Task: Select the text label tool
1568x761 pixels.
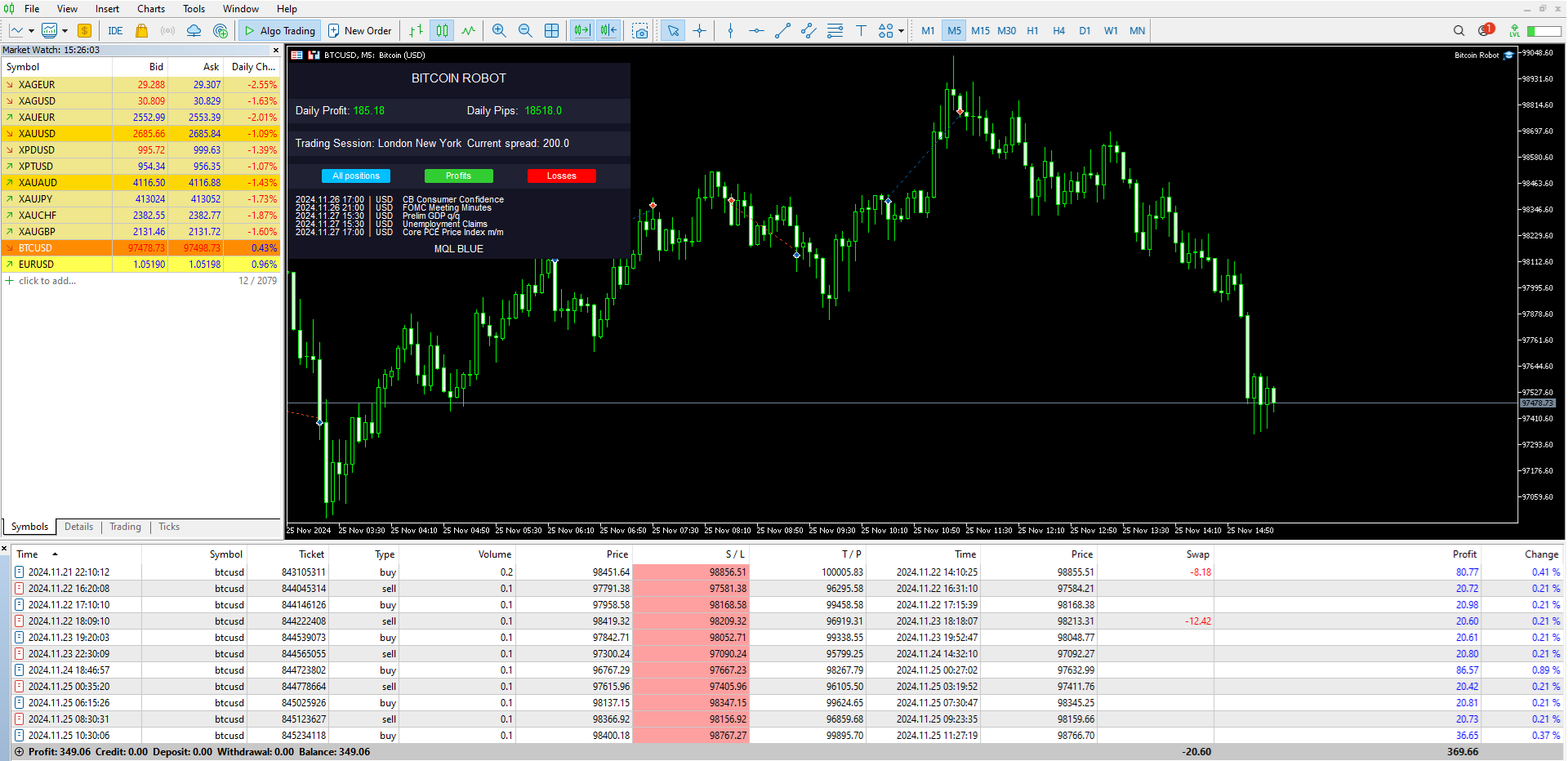Action: point(861,31)
